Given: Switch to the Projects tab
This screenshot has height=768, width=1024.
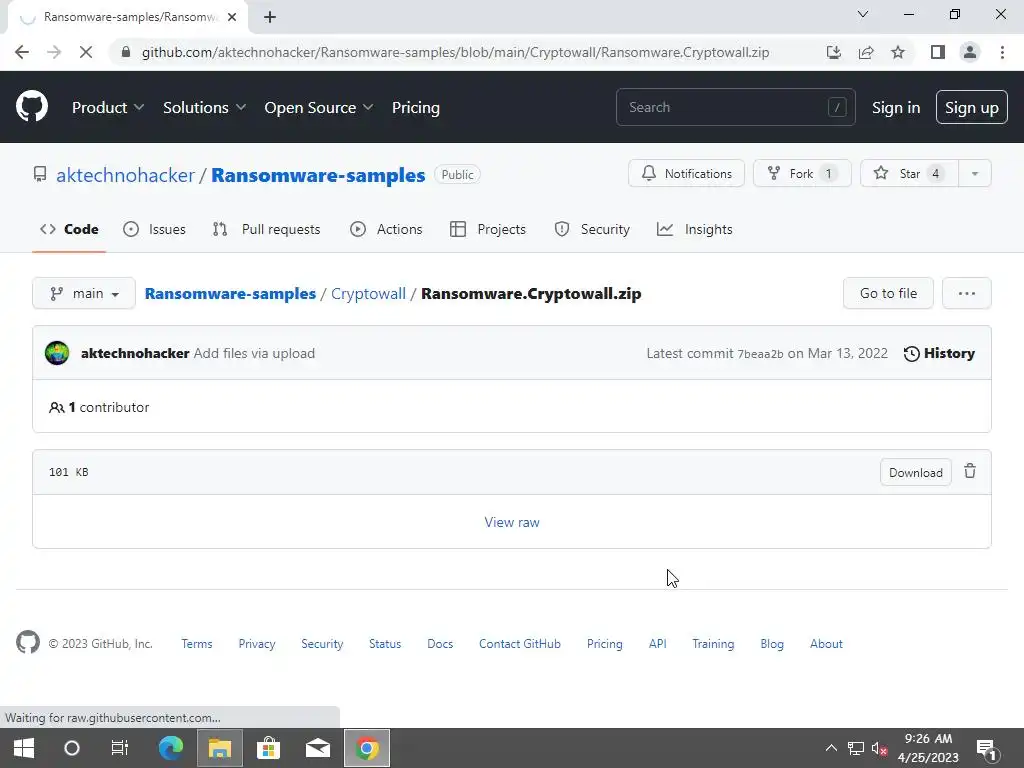Looking at the screenshot, I should click(x=488, y=229).
